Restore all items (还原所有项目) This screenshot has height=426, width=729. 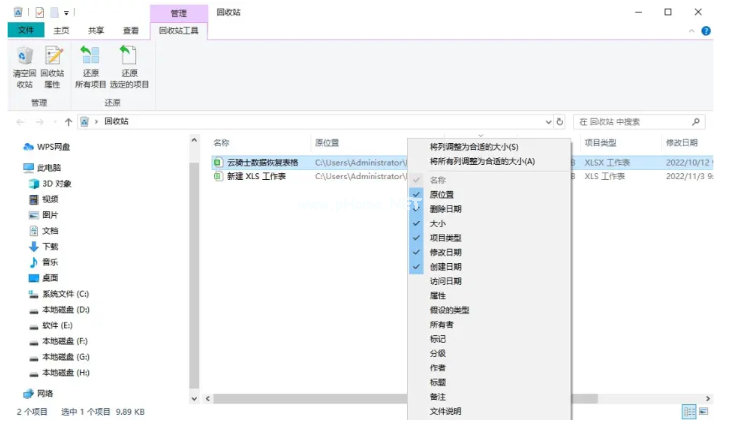[x=91, y=67]
